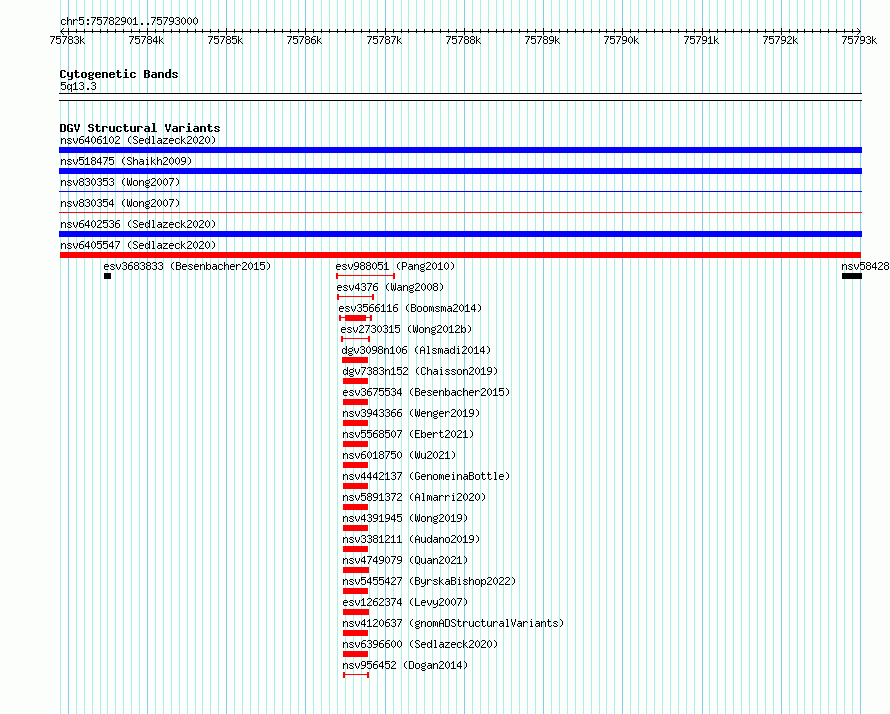Select the nsv518475 (Shaikh2009) variant label
Screen dimensions: 890x714
click(x=126, y=161)
